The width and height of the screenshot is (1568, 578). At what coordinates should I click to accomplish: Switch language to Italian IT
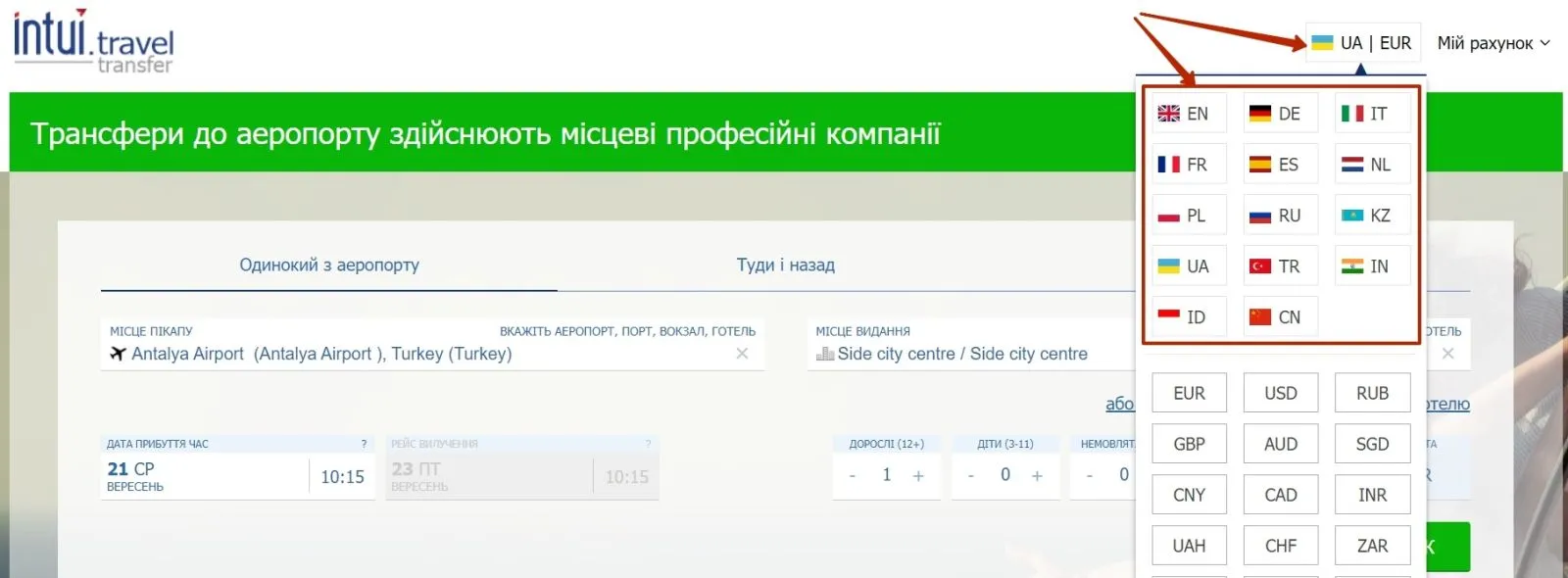pyautogui.click(x=1371, y=114)
